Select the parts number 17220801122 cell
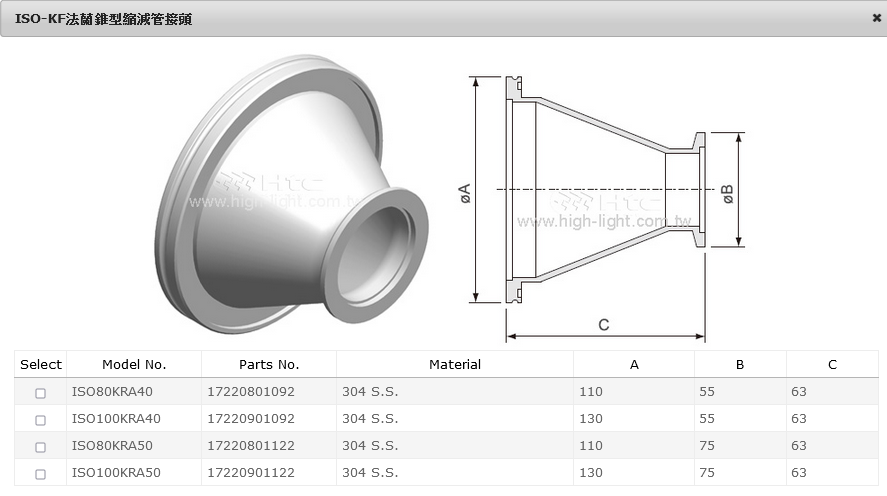 tap(251, 446)
